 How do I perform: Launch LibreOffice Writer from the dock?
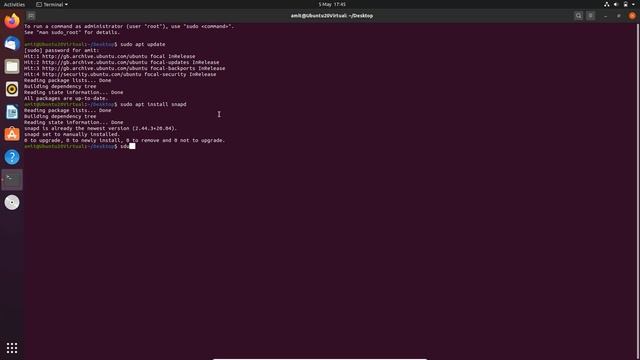coord(12,112)
